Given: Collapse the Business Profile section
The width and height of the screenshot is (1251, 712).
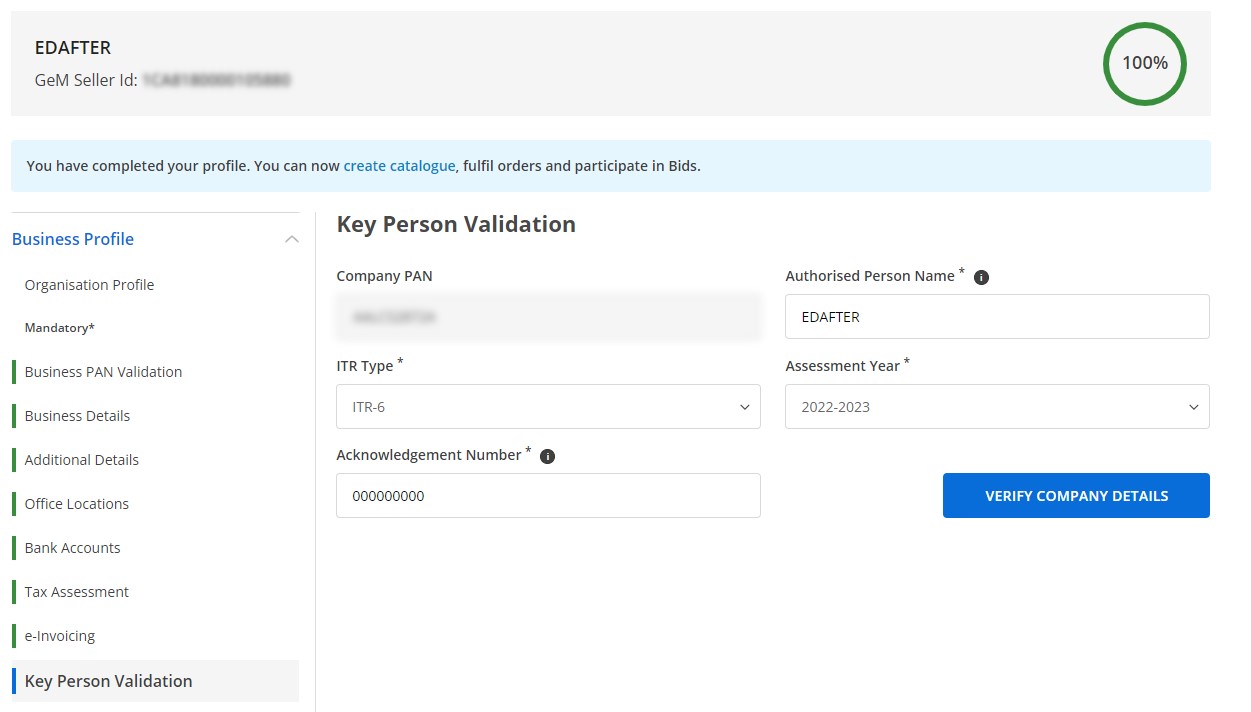Looking at the screenshot, I should click(291, 239).
